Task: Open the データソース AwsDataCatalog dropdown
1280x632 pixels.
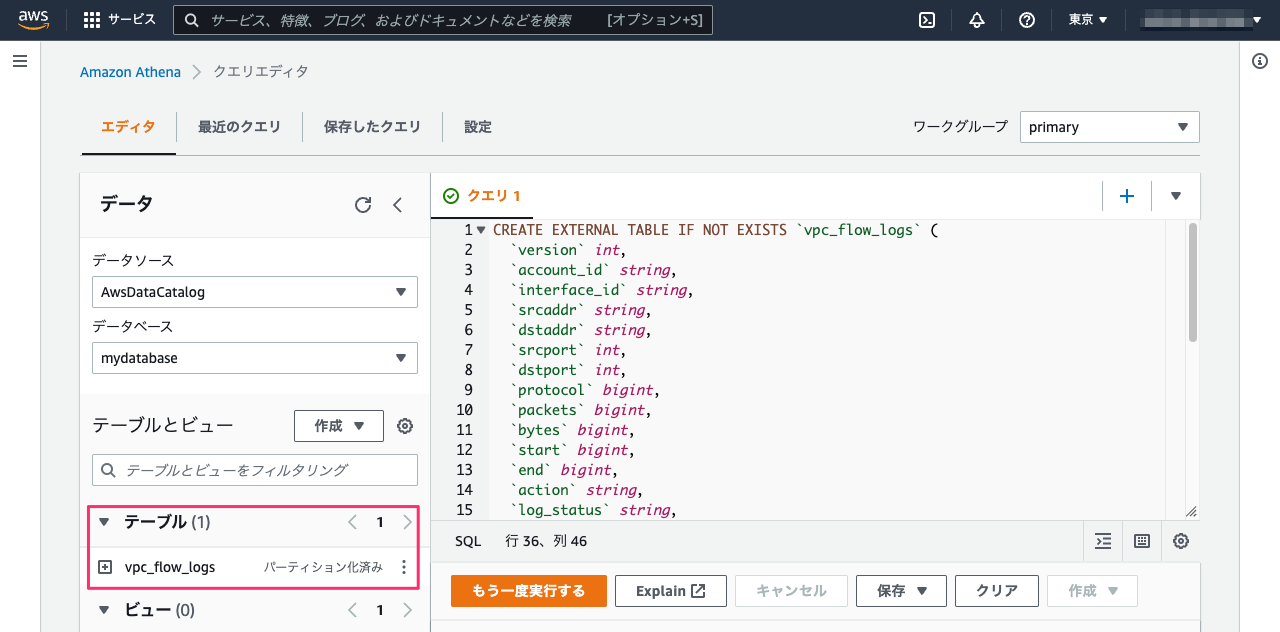Action: [x=254, y=292]
